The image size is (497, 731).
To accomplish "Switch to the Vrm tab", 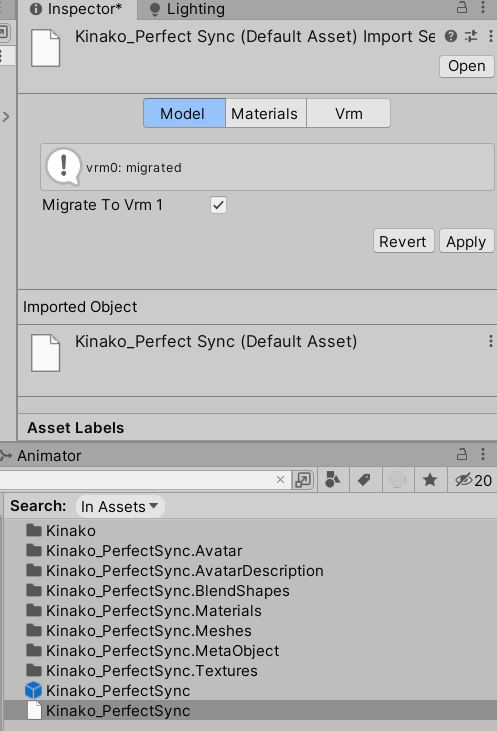I will pyautogui.click(x=348, y=113).
